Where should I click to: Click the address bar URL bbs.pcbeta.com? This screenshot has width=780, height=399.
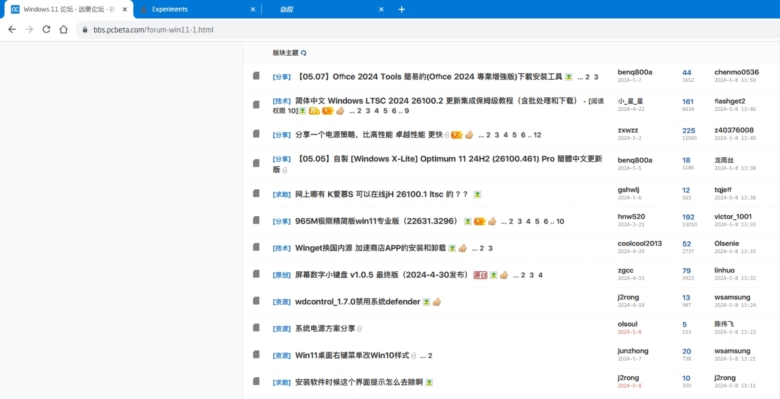tap(154, 30)
